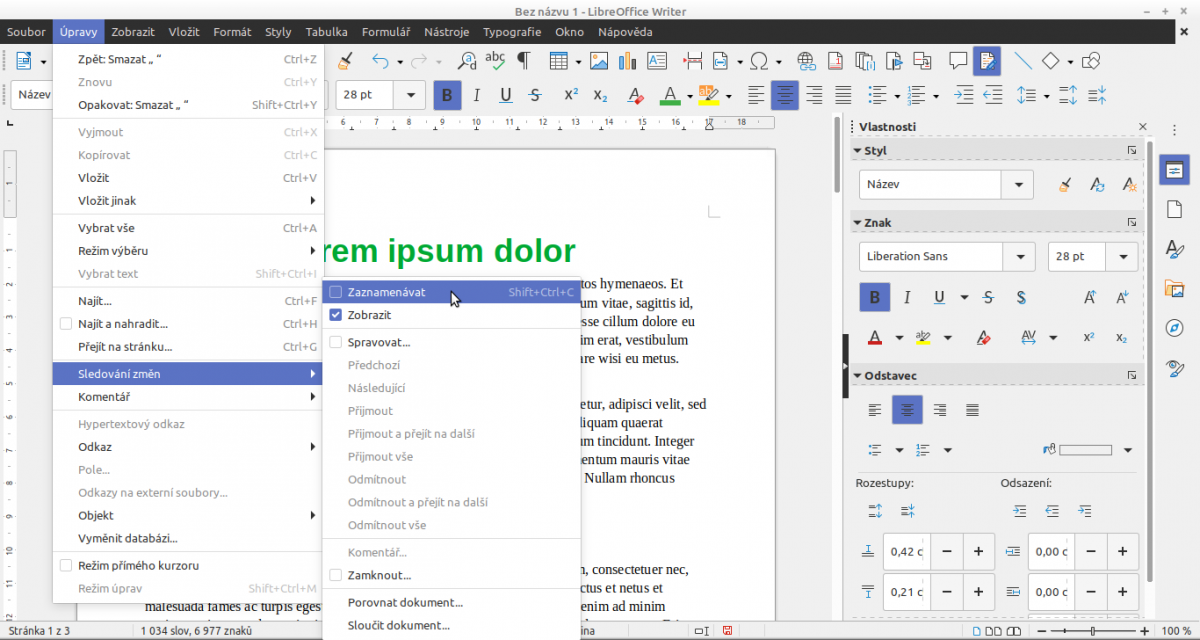
Task: Click the Find and Replace toolbar icon
Action: coord(467,61)
